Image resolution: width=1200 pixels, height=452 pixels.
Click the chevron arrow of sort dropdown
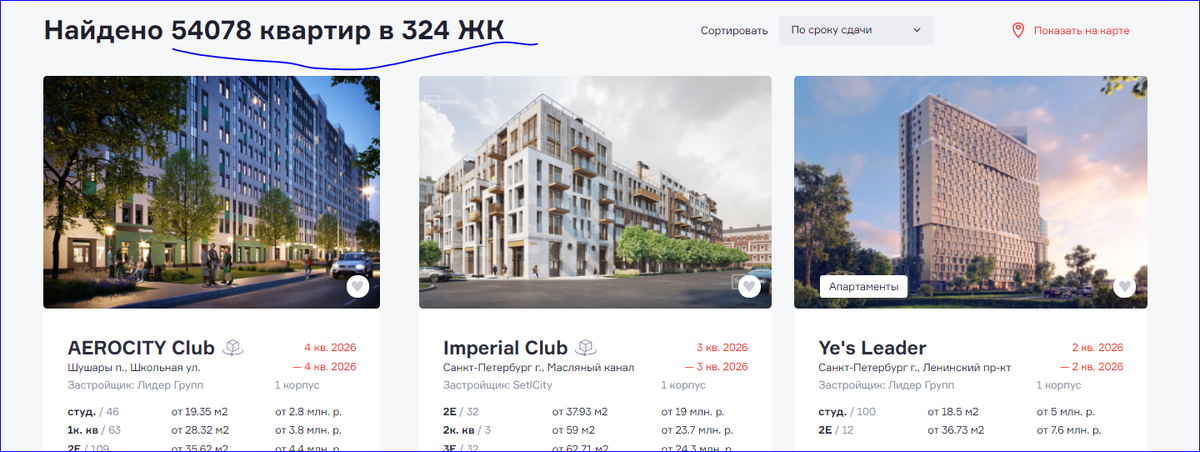[x=916, y=30]
